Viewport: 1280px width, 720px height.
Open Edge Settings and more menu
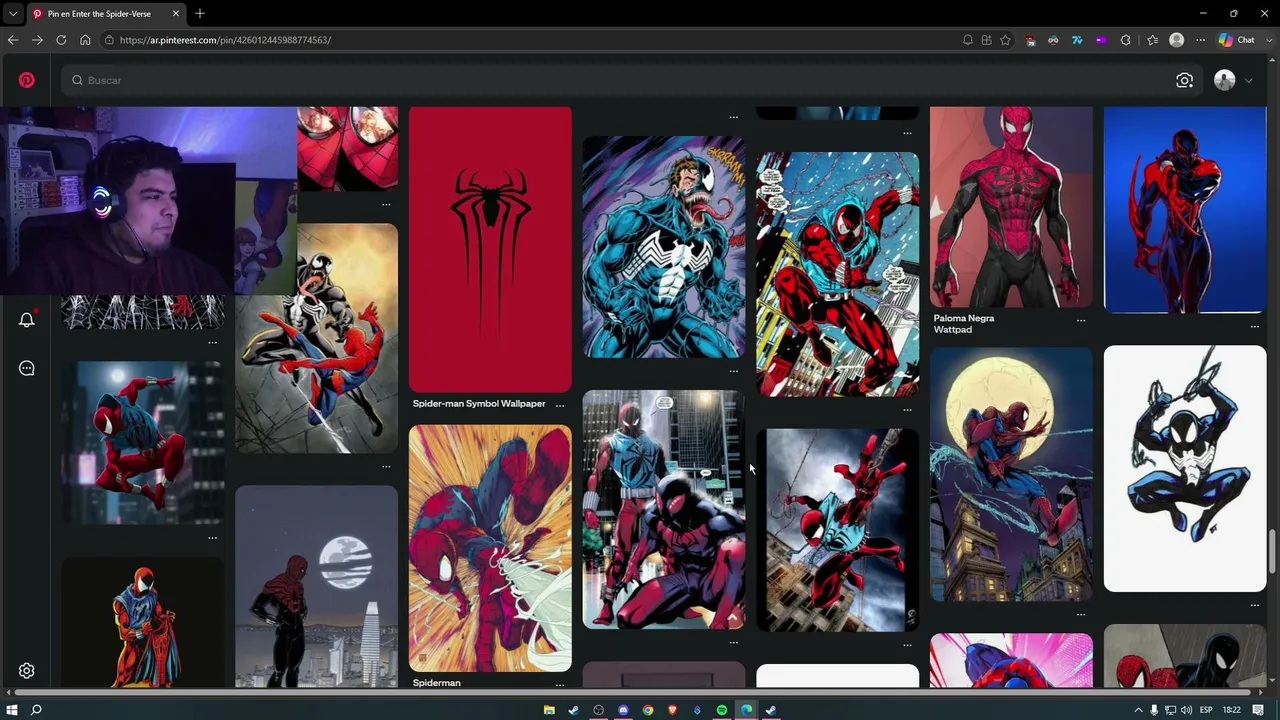click(x=1200, y=40)
